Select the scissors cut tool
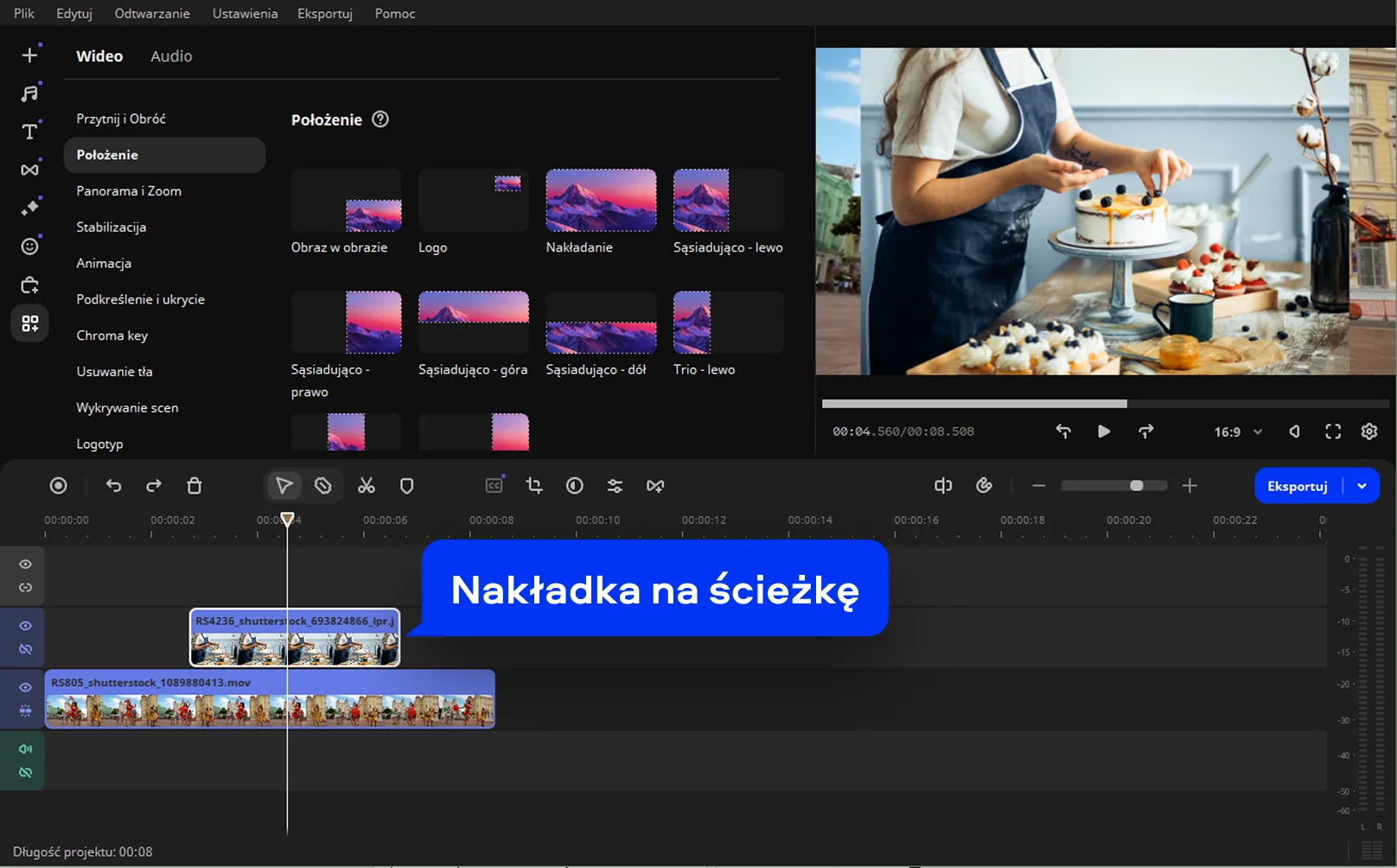1397x868 pixels. (x=367, y=486)
